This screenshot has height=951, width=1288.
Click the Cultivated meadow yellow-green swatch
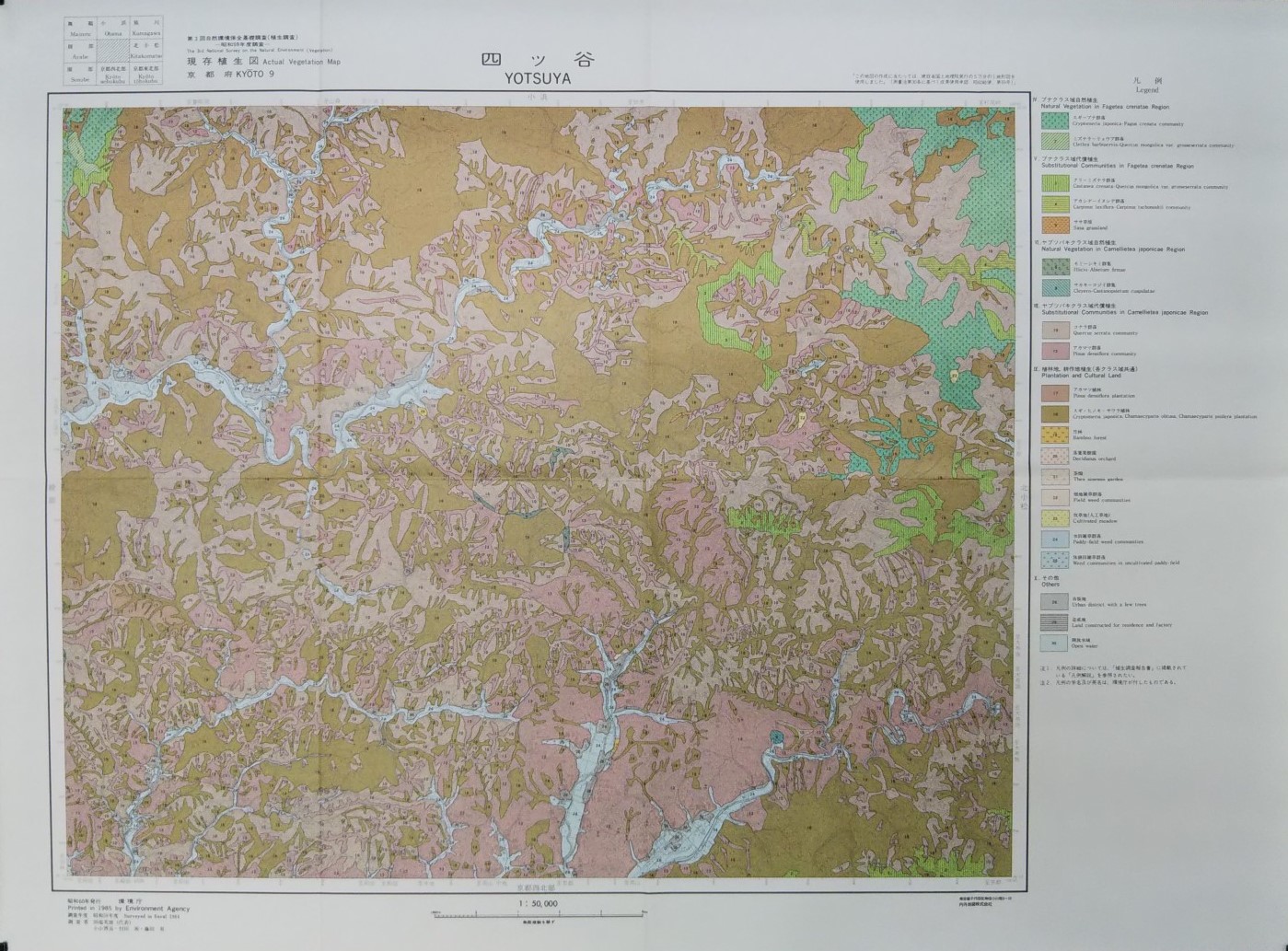1055,518
